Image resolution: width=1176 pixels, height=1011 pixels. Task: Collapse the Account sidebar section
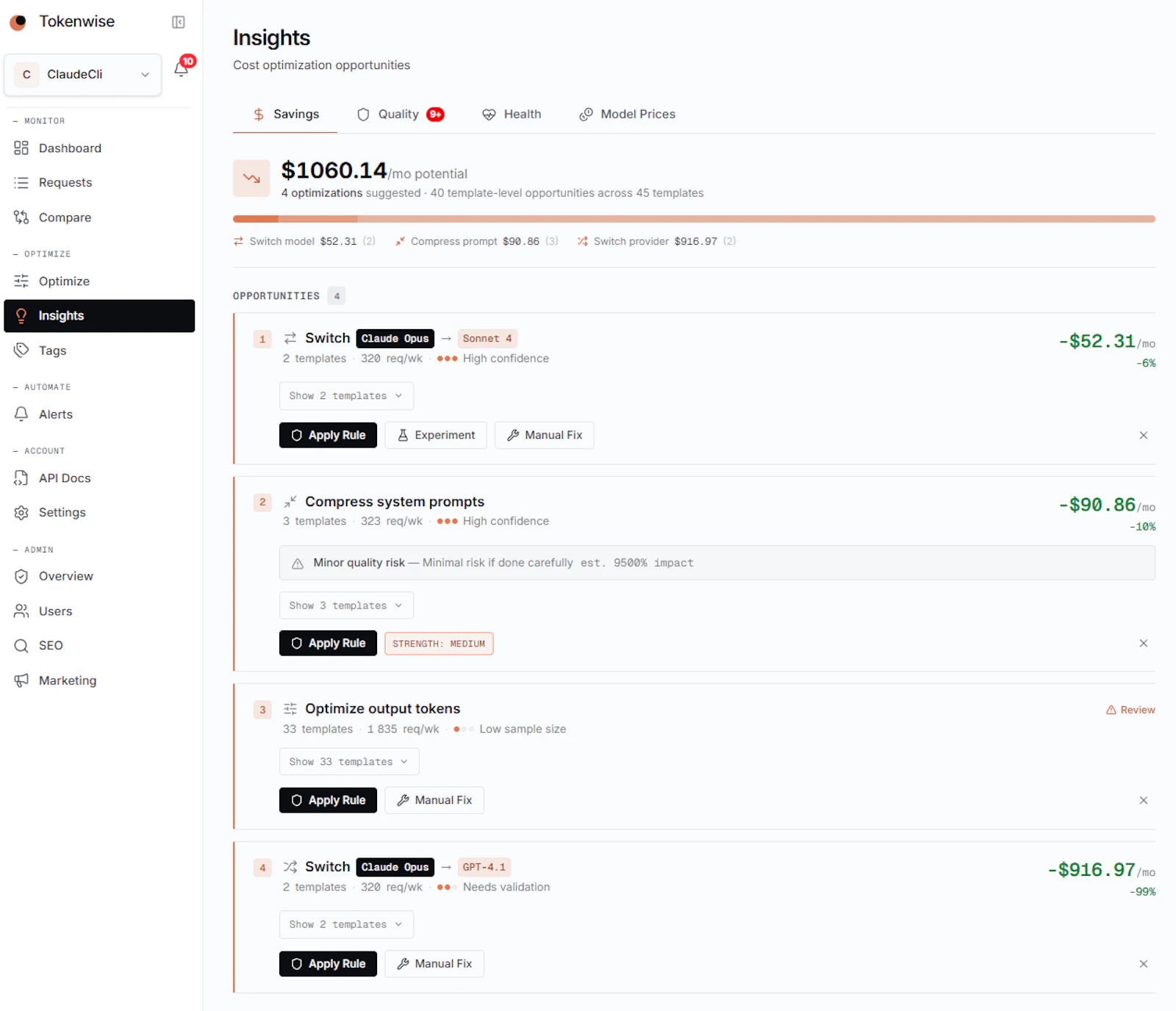pos(39,451)
